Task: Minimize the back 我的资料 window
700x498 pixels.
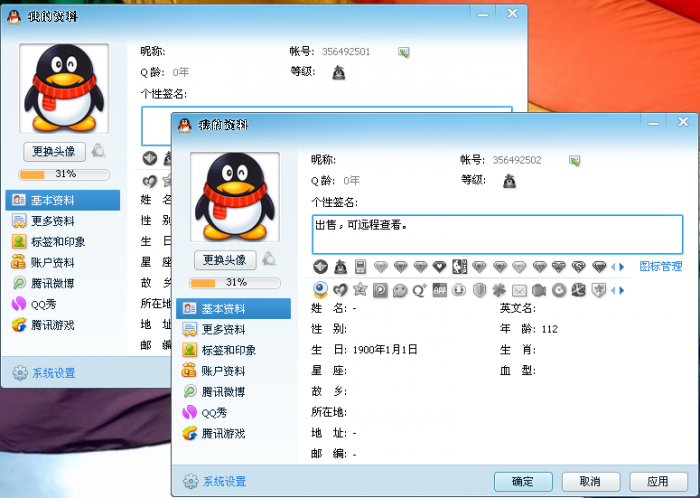Action: pos(483,14)
